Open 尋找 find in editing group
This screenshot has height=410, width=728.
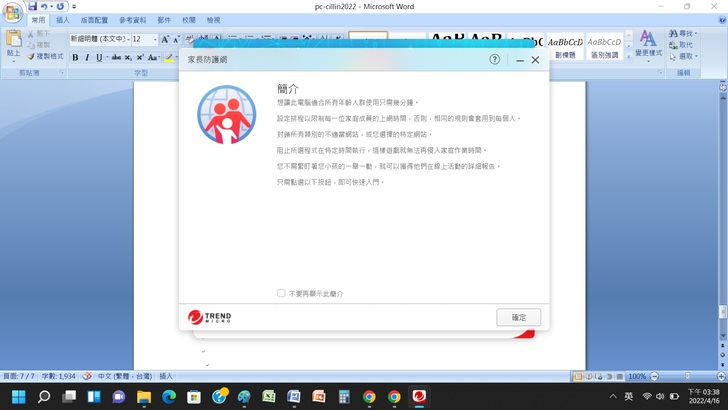[x=683, y=33]
